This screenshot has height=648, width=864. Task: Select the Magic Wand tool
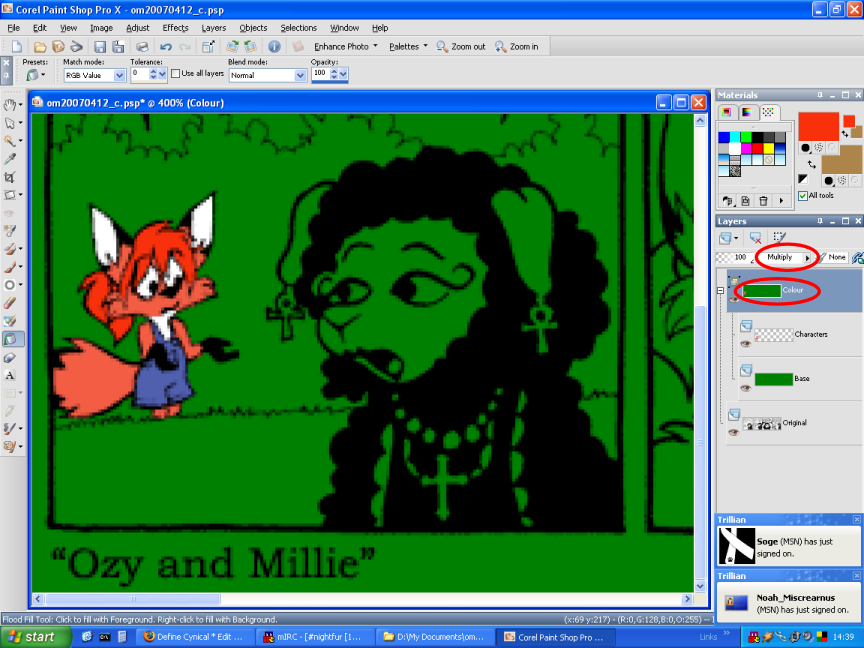[9, 141]
